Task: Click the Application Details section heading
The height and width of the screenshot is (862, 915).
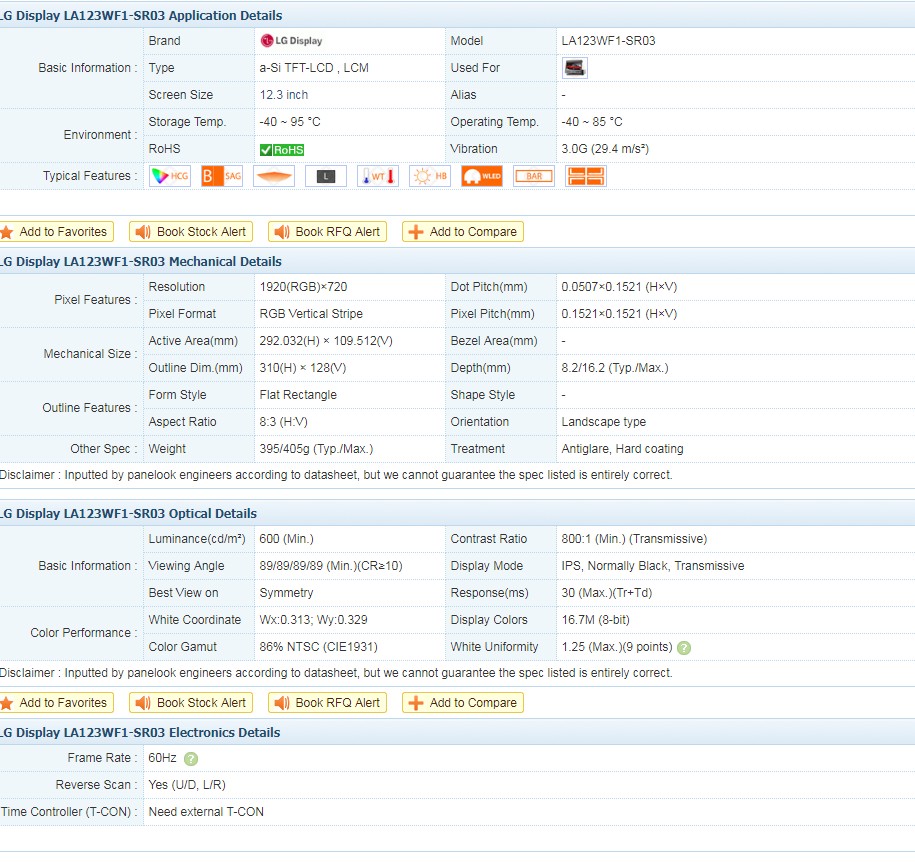Action: 141,16
